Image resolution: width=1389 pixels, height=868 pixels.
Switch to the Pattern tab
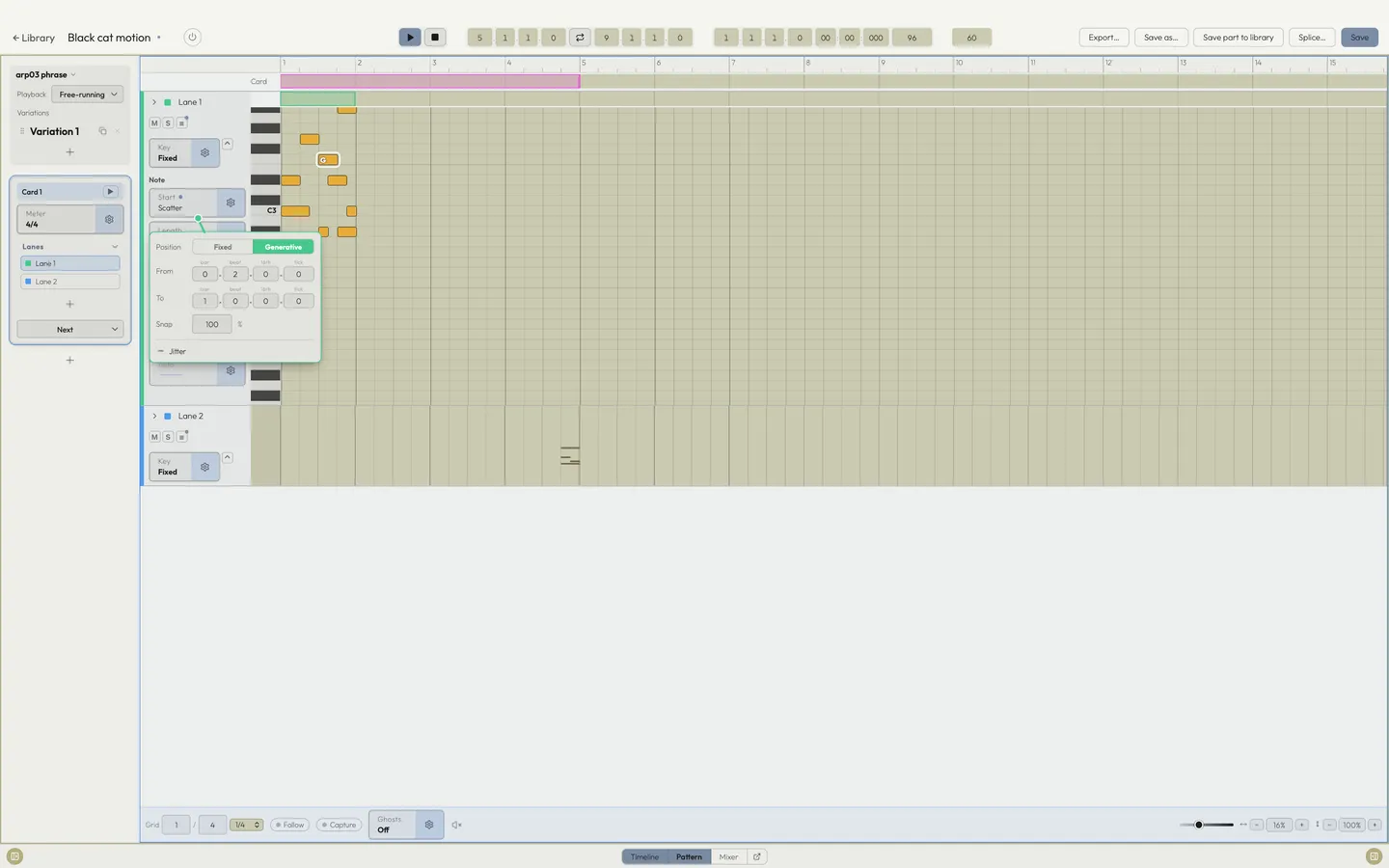[689, 856]
